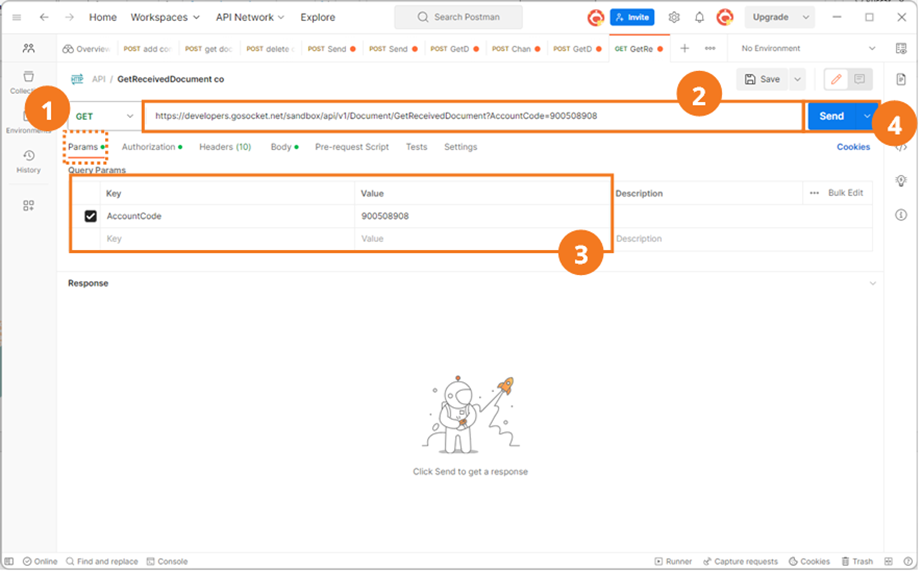Screen dimensions: 922x572
Task: Switch to the Headers (10) tab
Action: pos(225,147)
